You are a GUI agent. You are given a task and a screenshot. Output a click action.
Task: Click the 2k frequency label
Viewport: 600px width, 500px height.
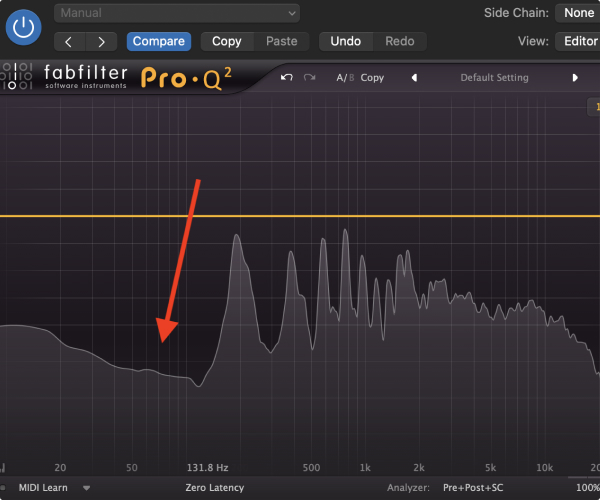pyautogui.click(x=419, y=467)
